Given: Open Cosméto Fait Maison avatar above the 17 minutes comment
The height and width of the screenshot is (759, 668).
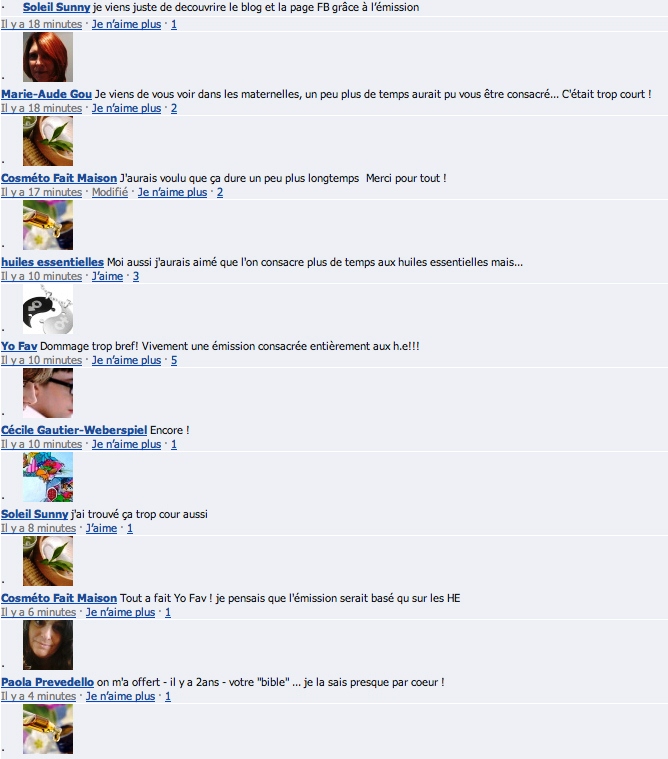Looking at the screenshot, I should point(48,141).
